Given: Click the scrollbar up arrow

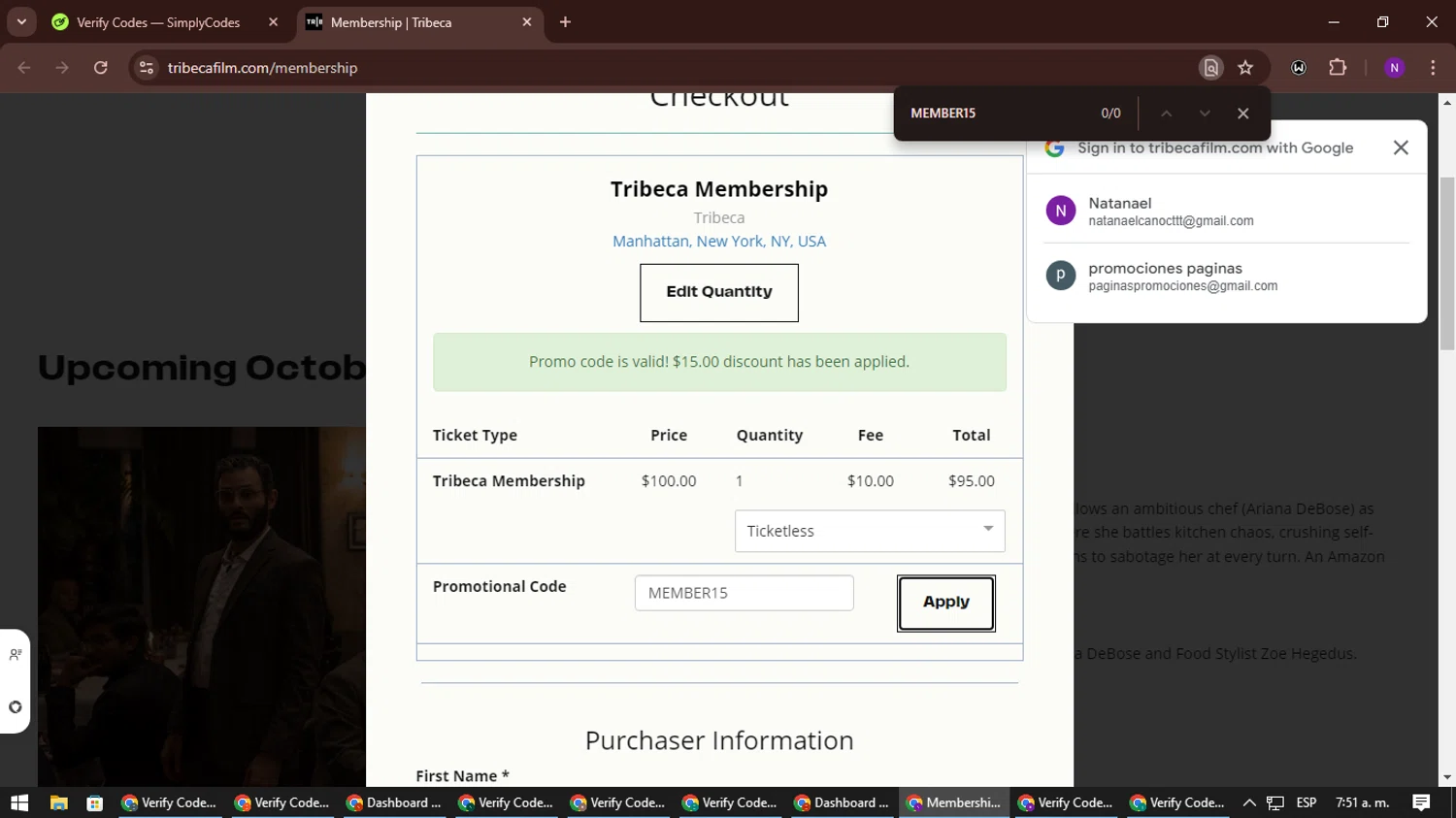Looking at the screenshot, I should pos(1447,102).
